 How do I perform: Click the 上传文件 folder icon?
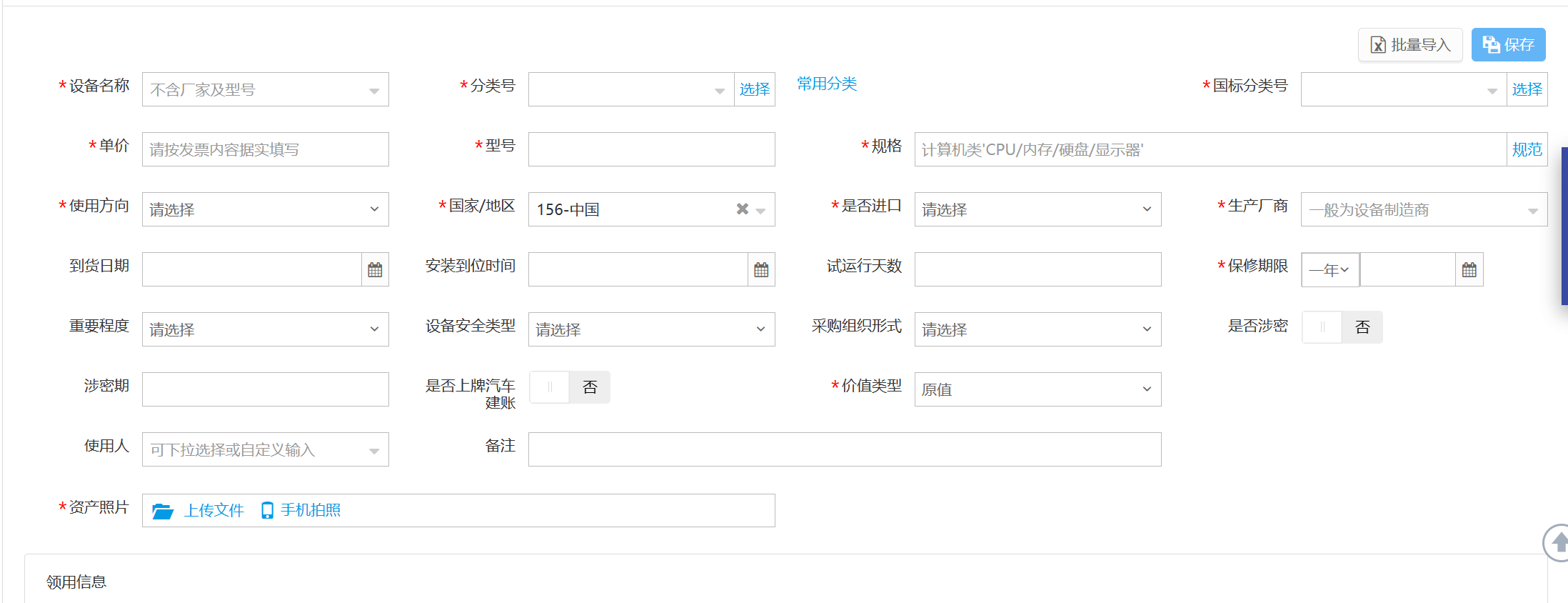tap(163, 511)
